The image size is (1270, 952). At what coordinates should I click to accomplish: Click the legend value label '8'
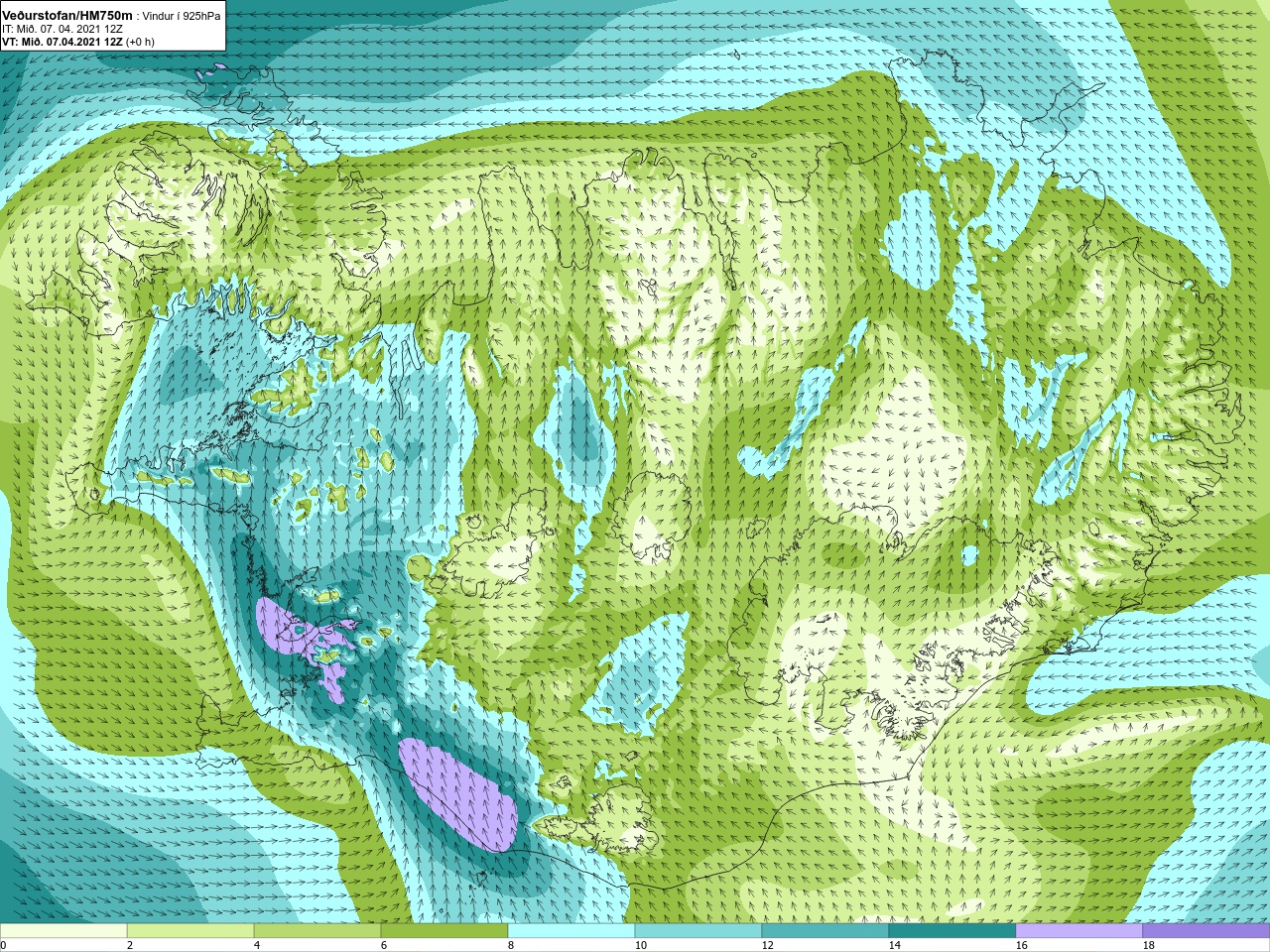tap(511, 945)
